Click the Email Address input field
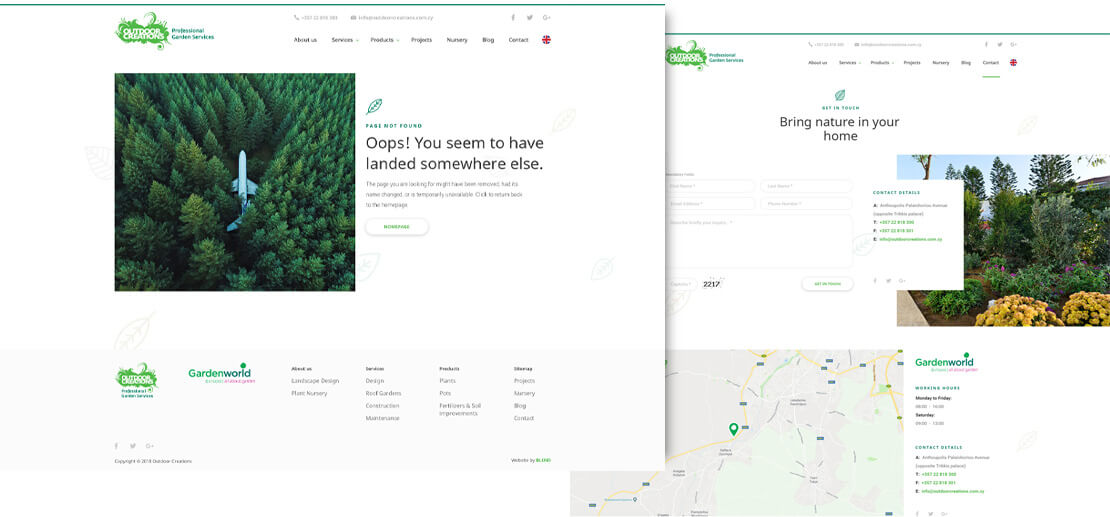Image resolution: width=1110 pixels, height=517 pixels. (x=710, y=204)
